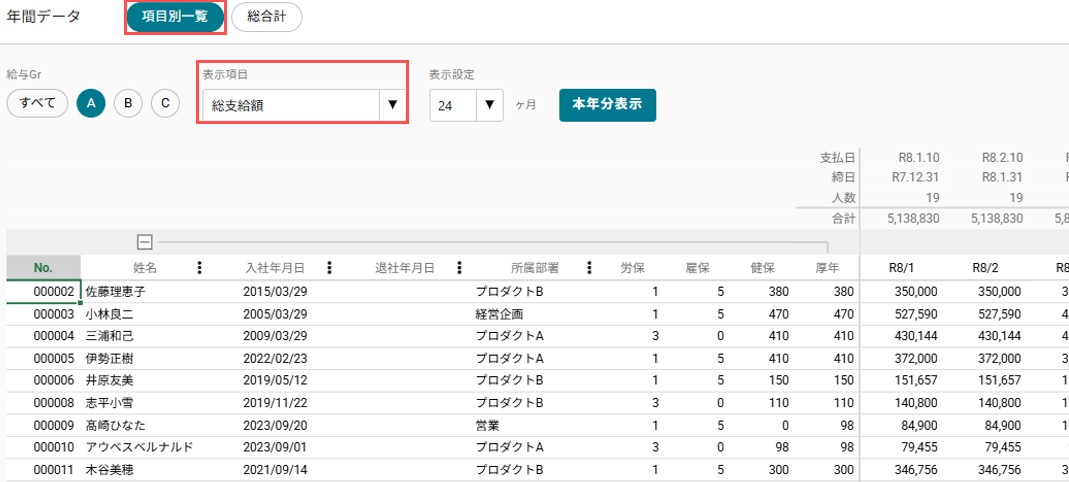Select salary group B filter
1069x482 pixels.
[x=128, y=104]
